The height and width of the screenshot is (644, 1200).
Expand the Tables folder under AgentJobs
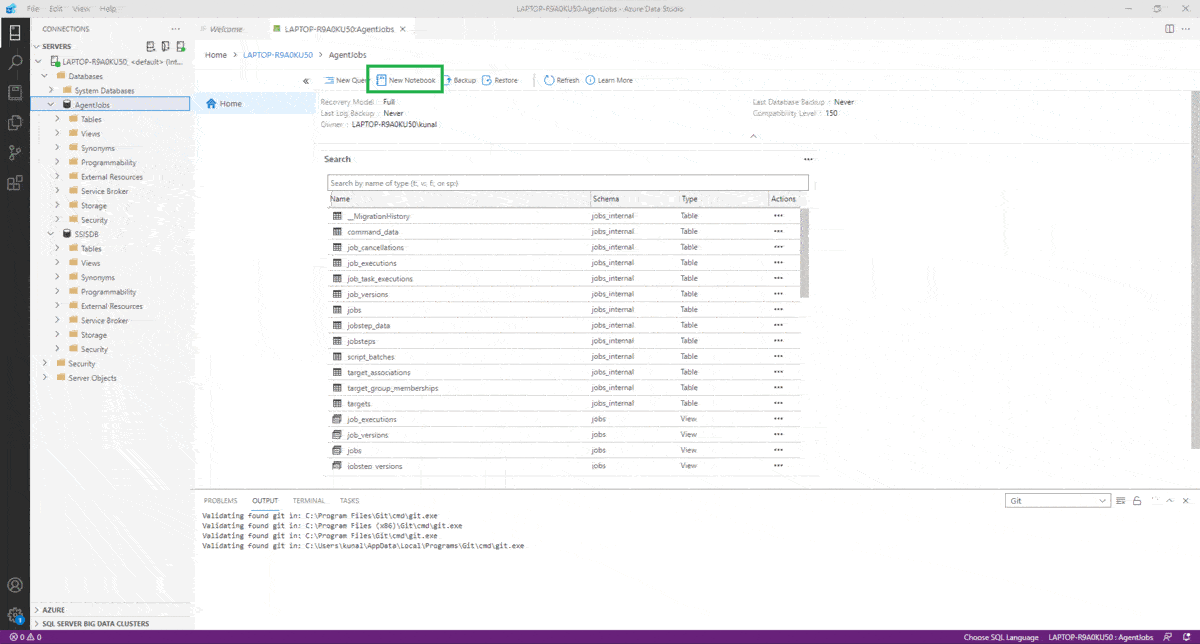pos(57,119)
